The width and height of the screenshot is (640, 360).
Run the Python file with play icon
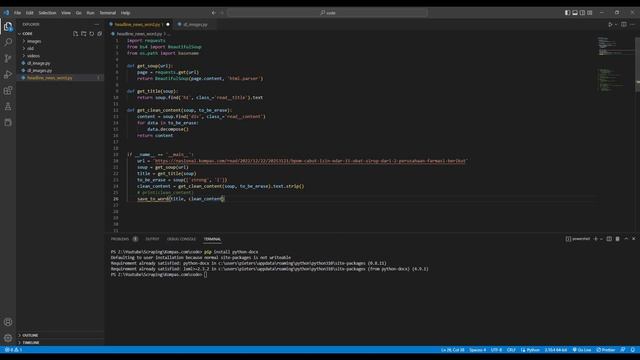point(610,24)
